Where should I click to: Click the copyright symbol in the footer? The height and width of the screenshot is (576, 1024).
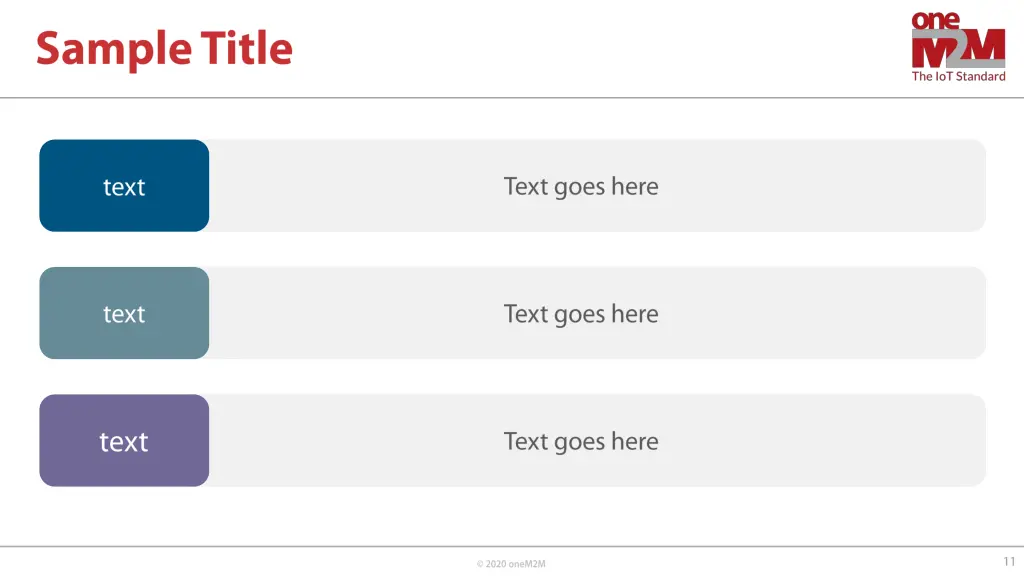pyautogui.click(x=480, y=564)
